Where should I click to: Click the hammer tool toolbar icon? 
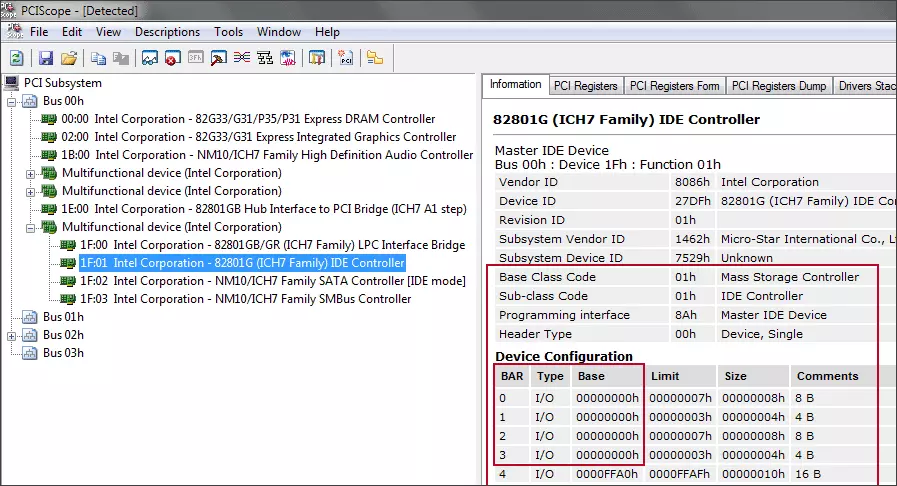219,58
